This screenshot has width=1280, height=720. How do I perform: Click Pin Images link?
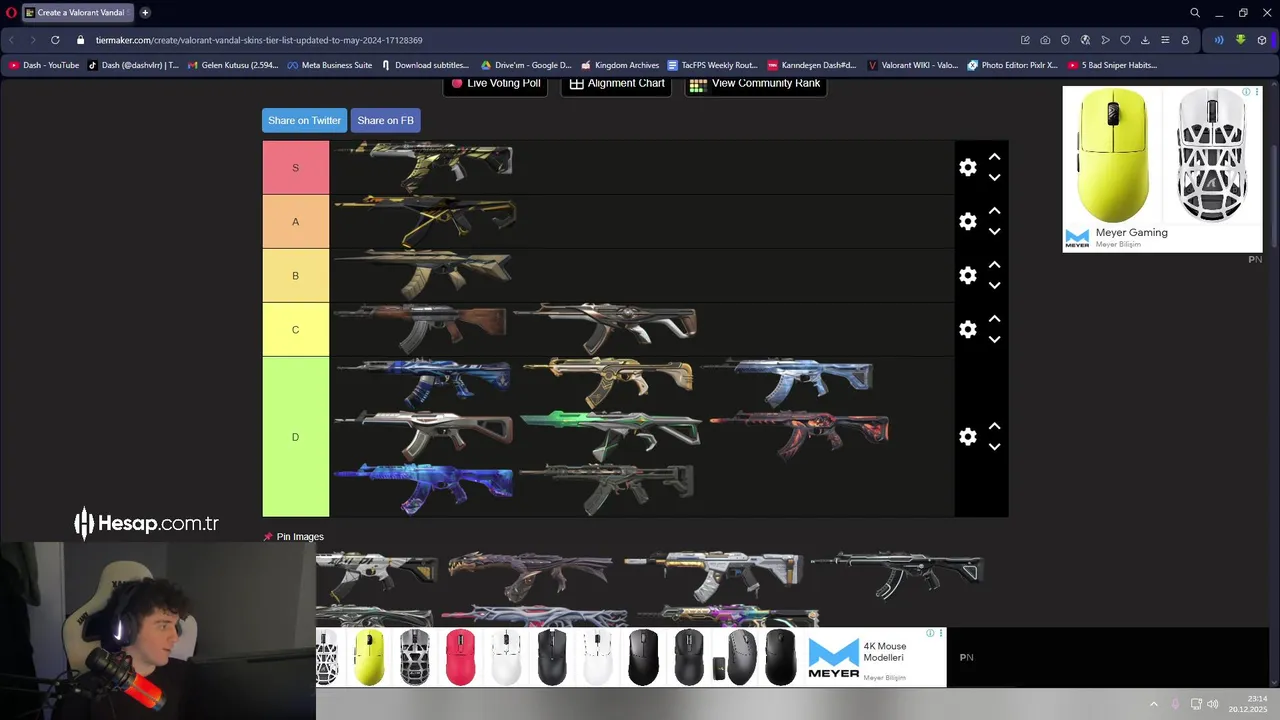293,537
